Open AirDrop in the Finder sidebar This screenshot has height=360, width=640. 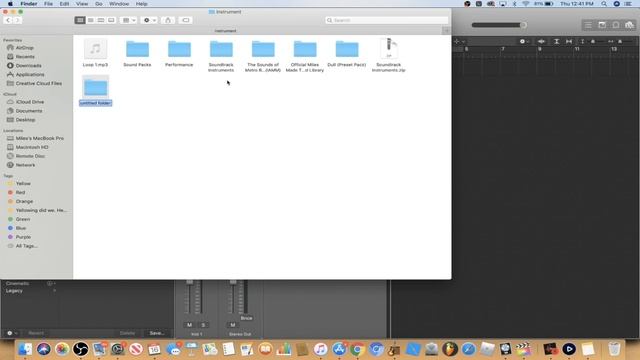(24, 48)
